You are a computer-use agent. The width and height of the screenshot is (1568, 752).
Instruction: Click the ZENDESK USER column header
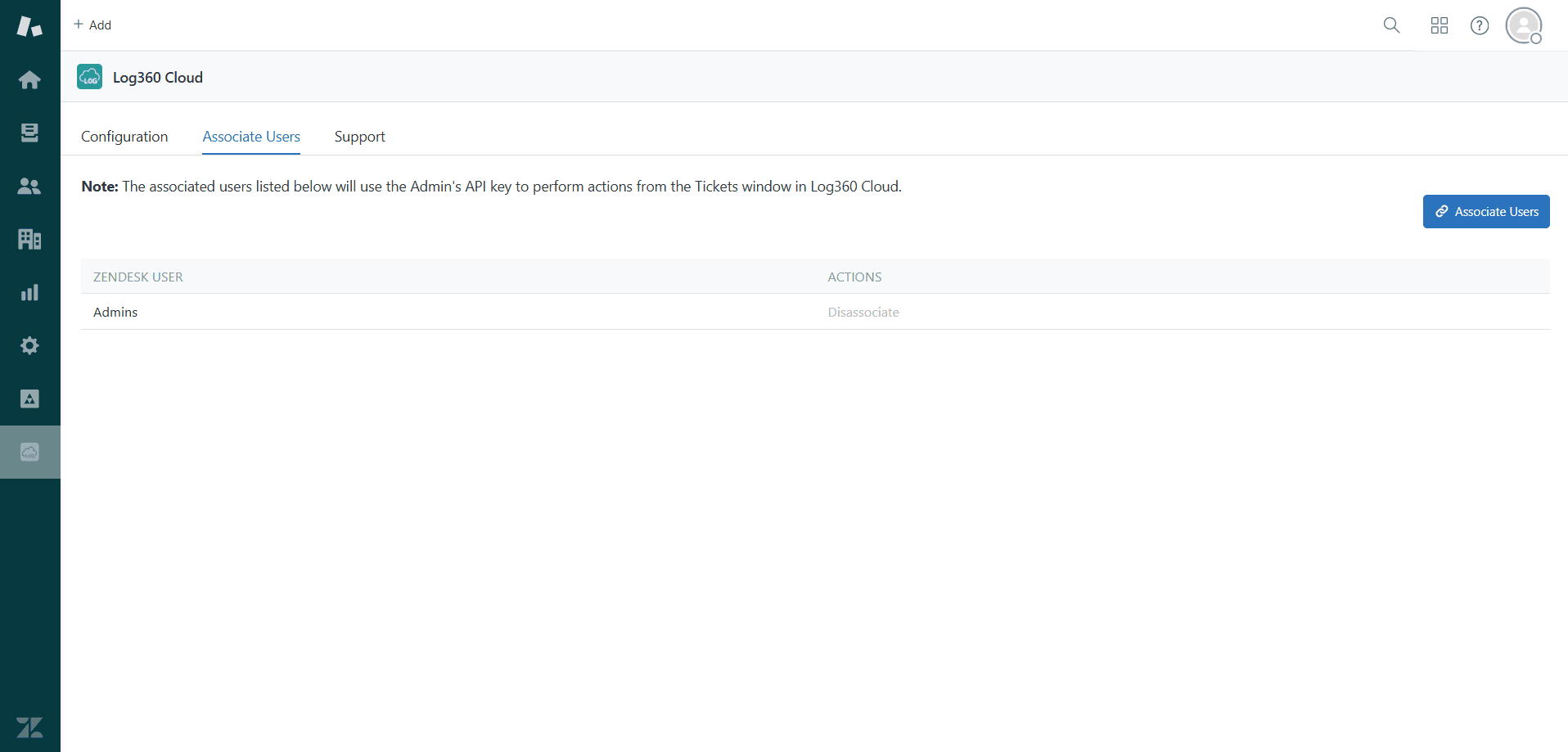coord(138,277)
